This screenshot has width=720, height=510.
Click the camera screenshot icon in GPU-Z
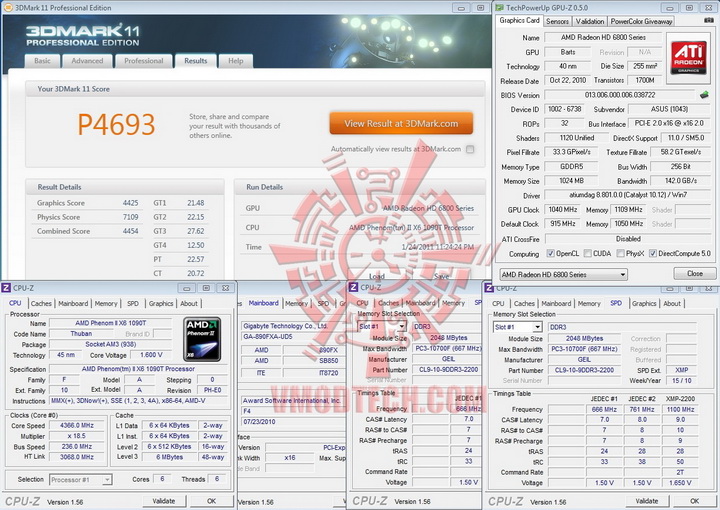point(709,21)
